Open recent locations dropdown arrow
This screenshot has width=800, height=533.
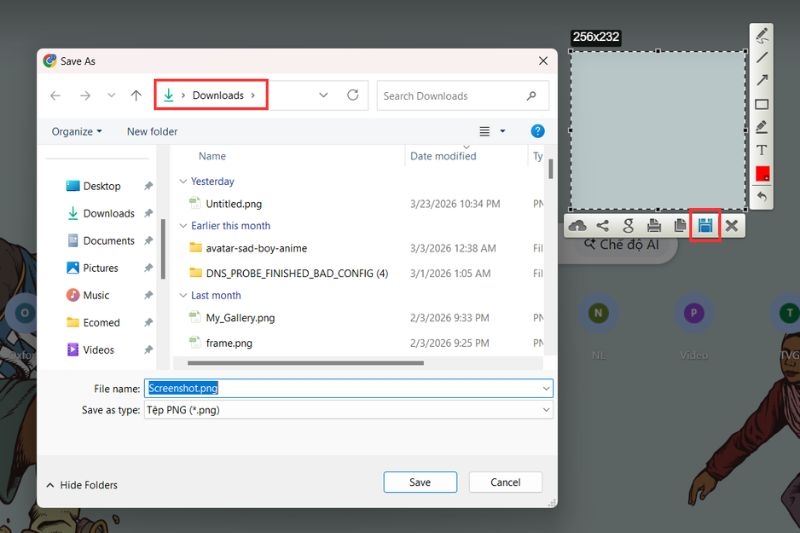click(x=111, y=95)
